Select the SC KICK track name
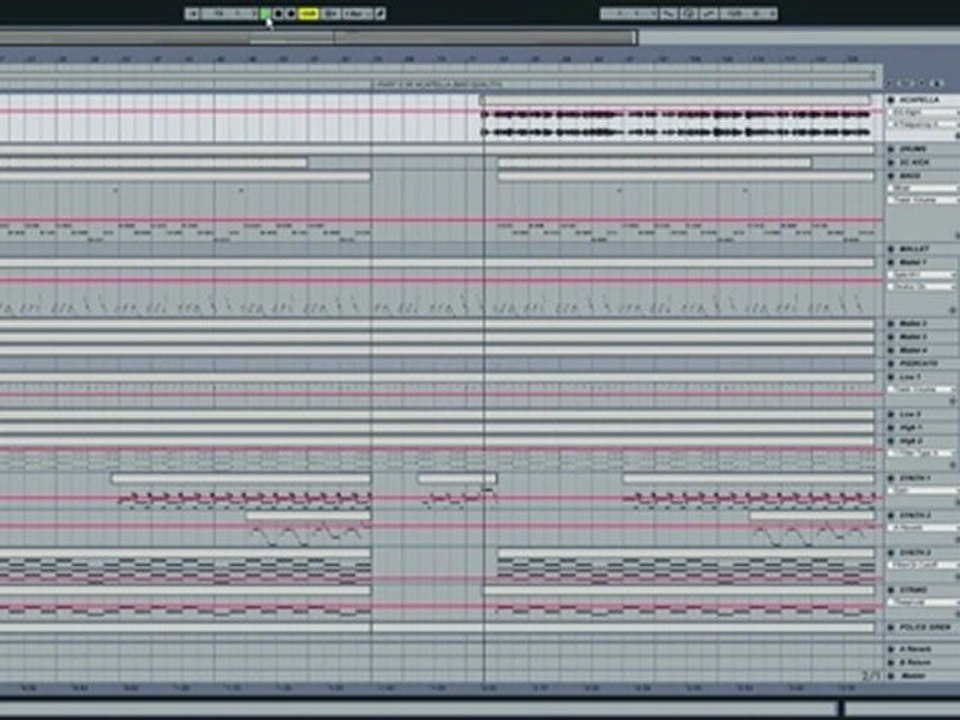 [914, 162]
